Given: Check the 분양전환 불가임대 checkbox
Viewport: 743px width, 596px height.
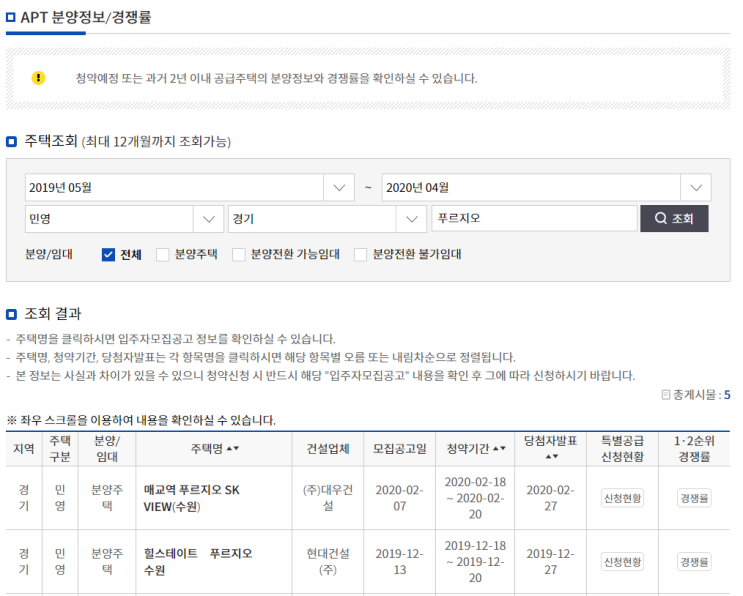Looking at the screenshot, I should [361, 255].
